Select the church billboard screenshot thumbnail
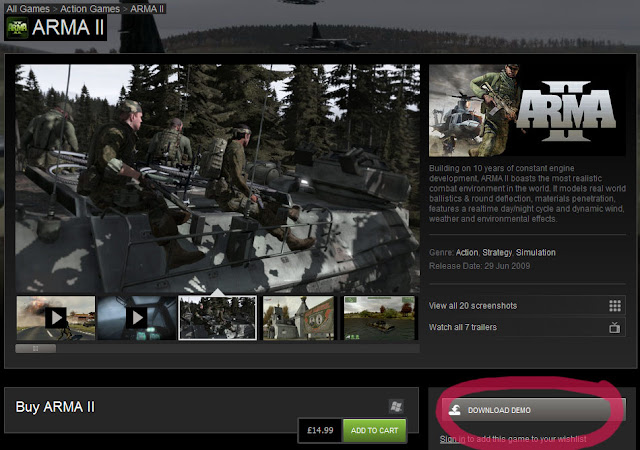Viewport: 640px width, 450px height. pos(298,318)
